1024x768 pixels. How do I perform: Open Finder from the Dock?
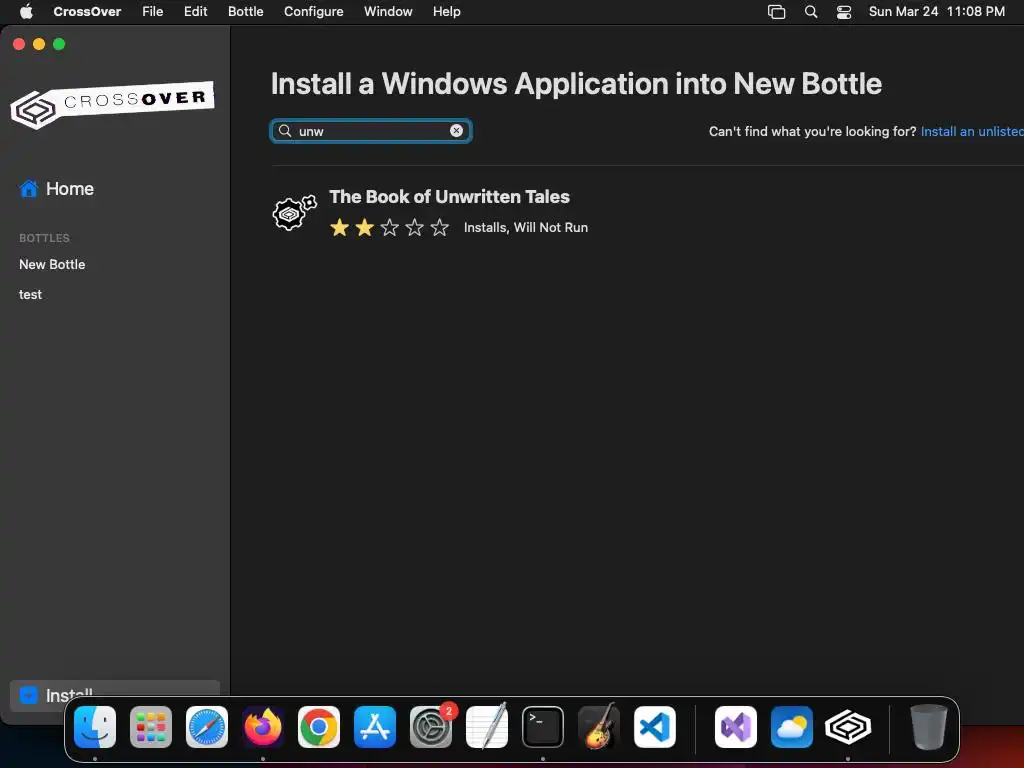[x=95, y=727]
